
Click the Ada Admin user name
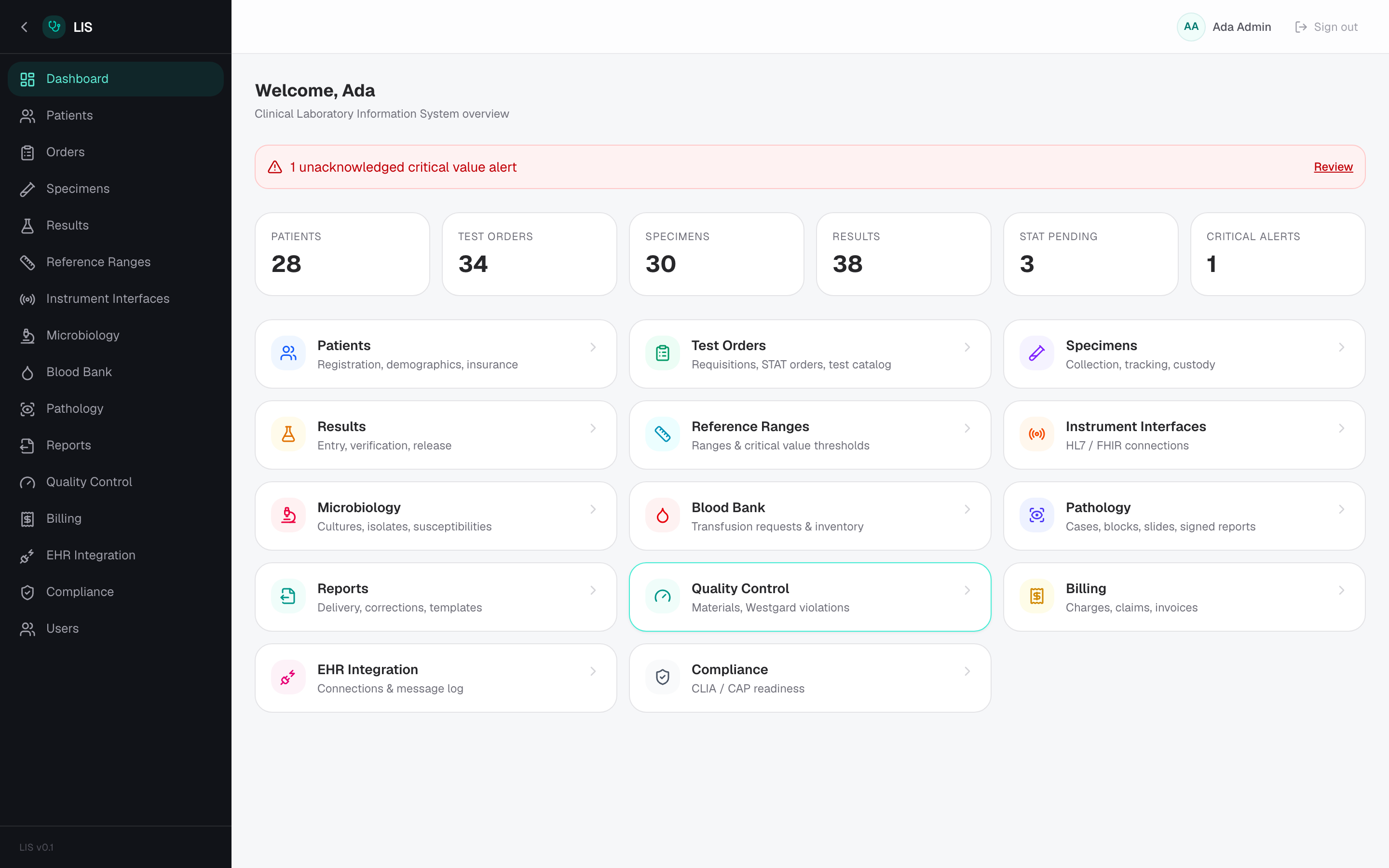pos(1241,27)
